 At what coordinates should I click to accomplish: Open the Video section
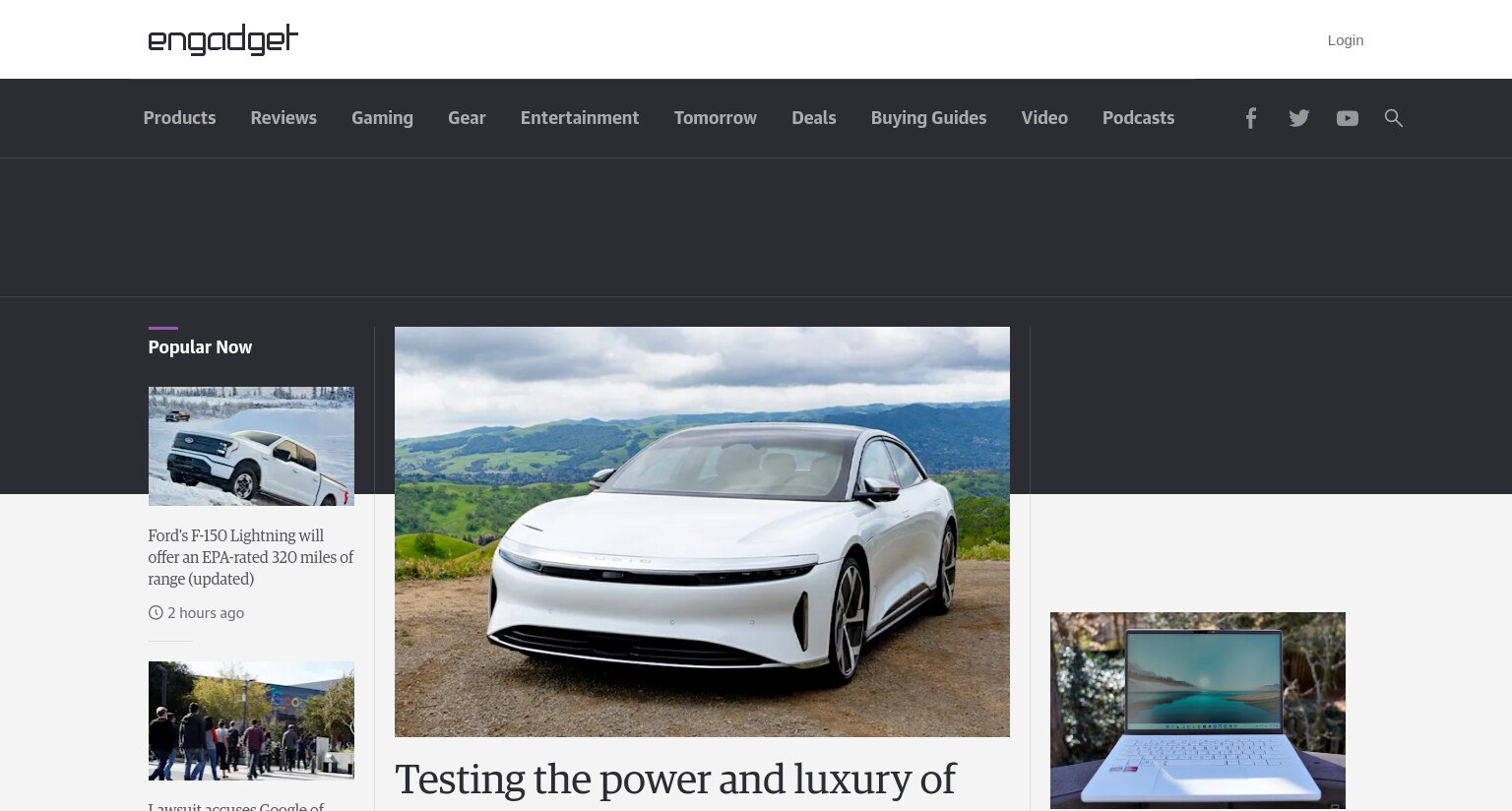1044,118
